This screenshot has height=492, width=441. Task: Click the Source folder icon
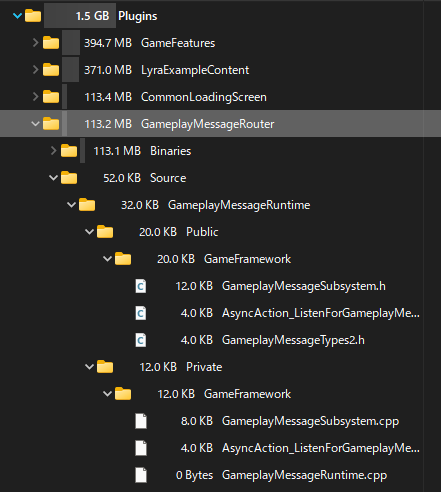point(69,178)
